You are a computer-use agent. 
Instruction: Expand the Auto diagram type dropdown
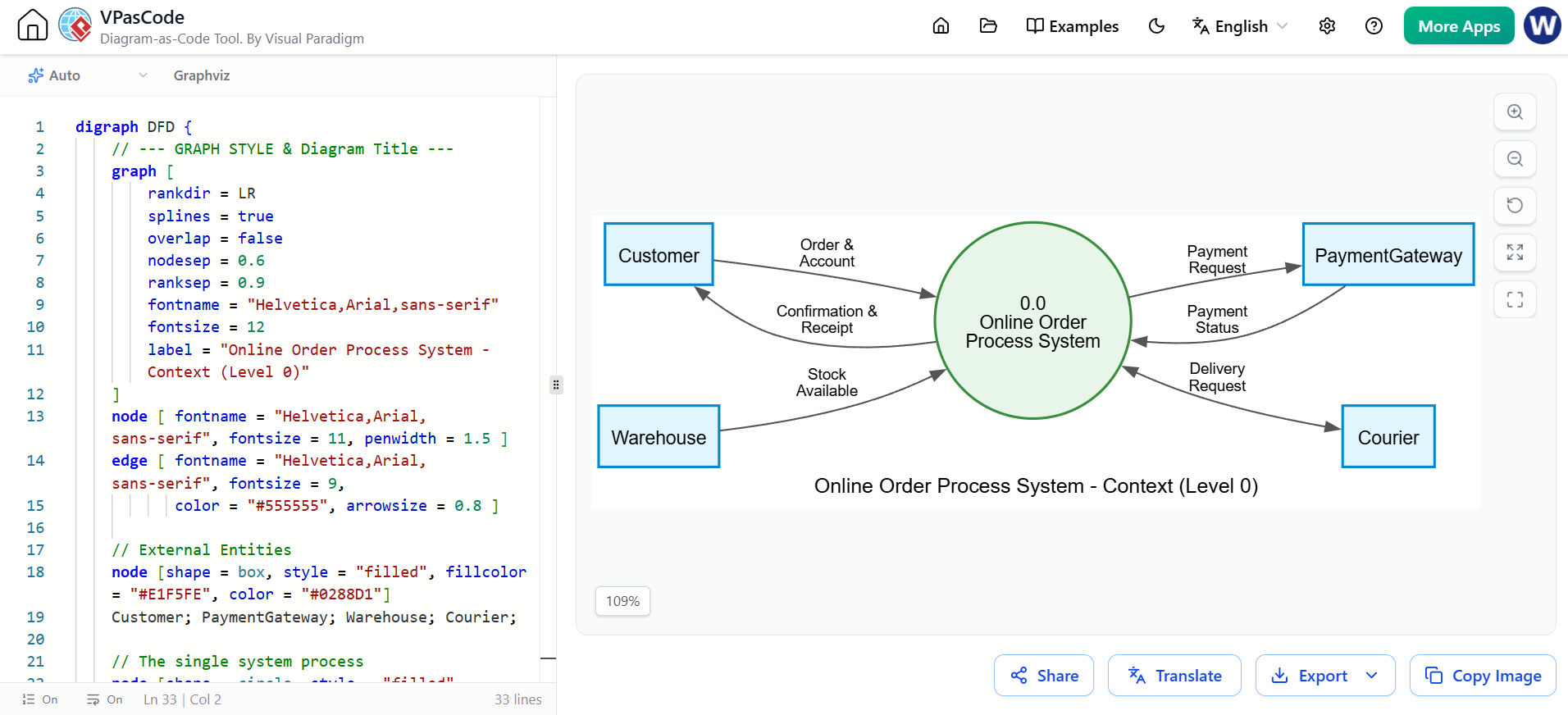(88, 75)
